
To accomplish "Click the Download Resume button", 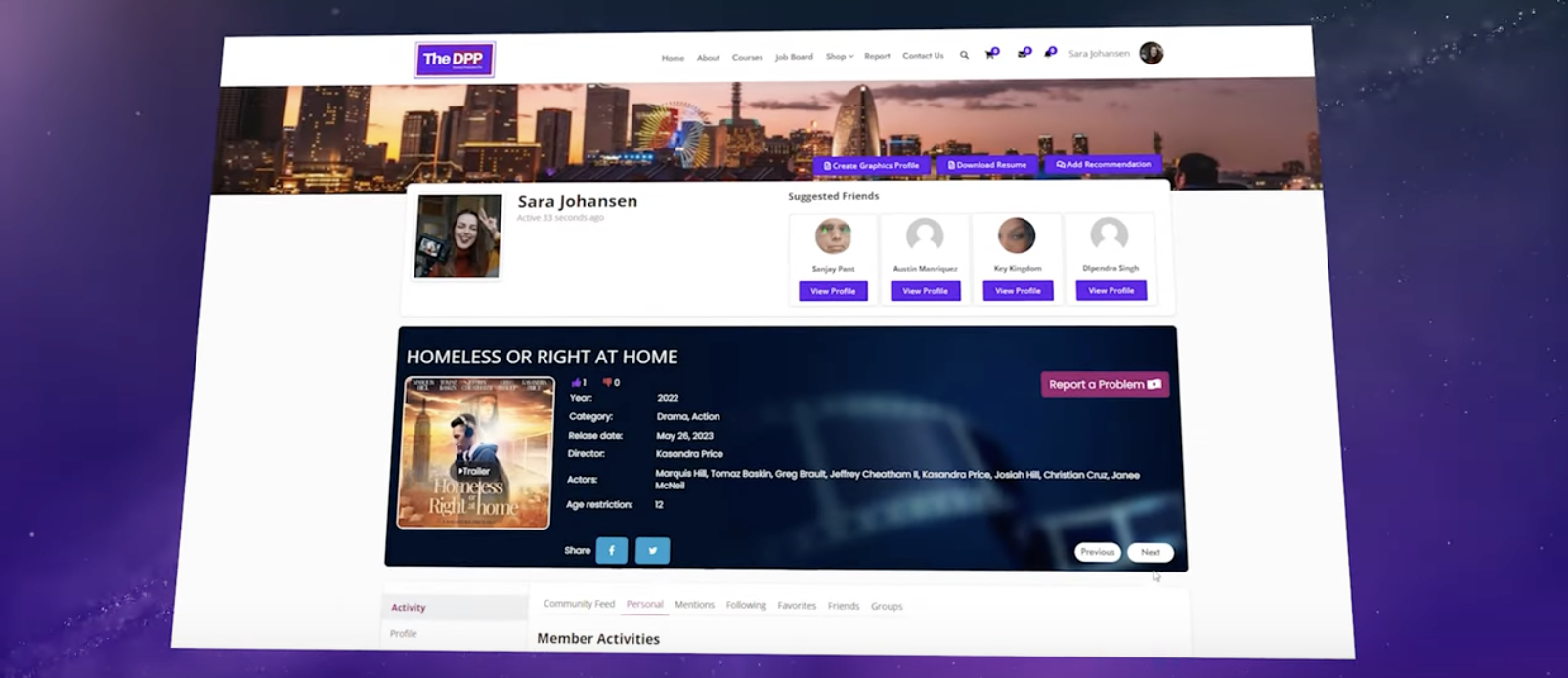I will tap(987, 165).
